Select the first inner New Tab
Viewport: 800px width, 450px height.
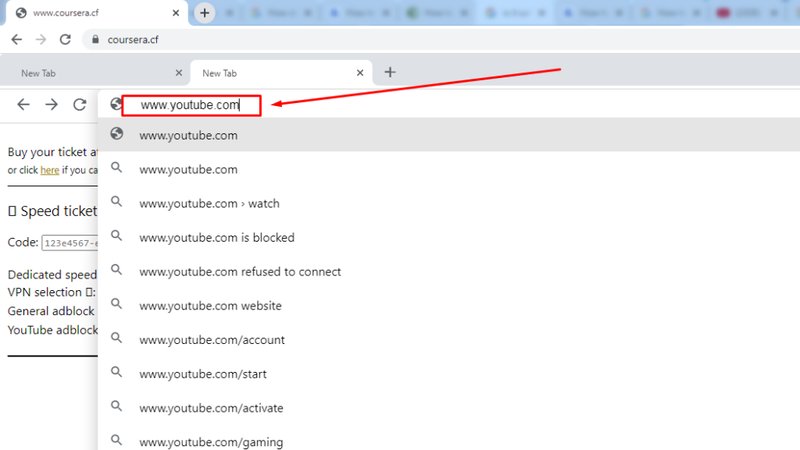pyautogui.click(x=94, y=73)
